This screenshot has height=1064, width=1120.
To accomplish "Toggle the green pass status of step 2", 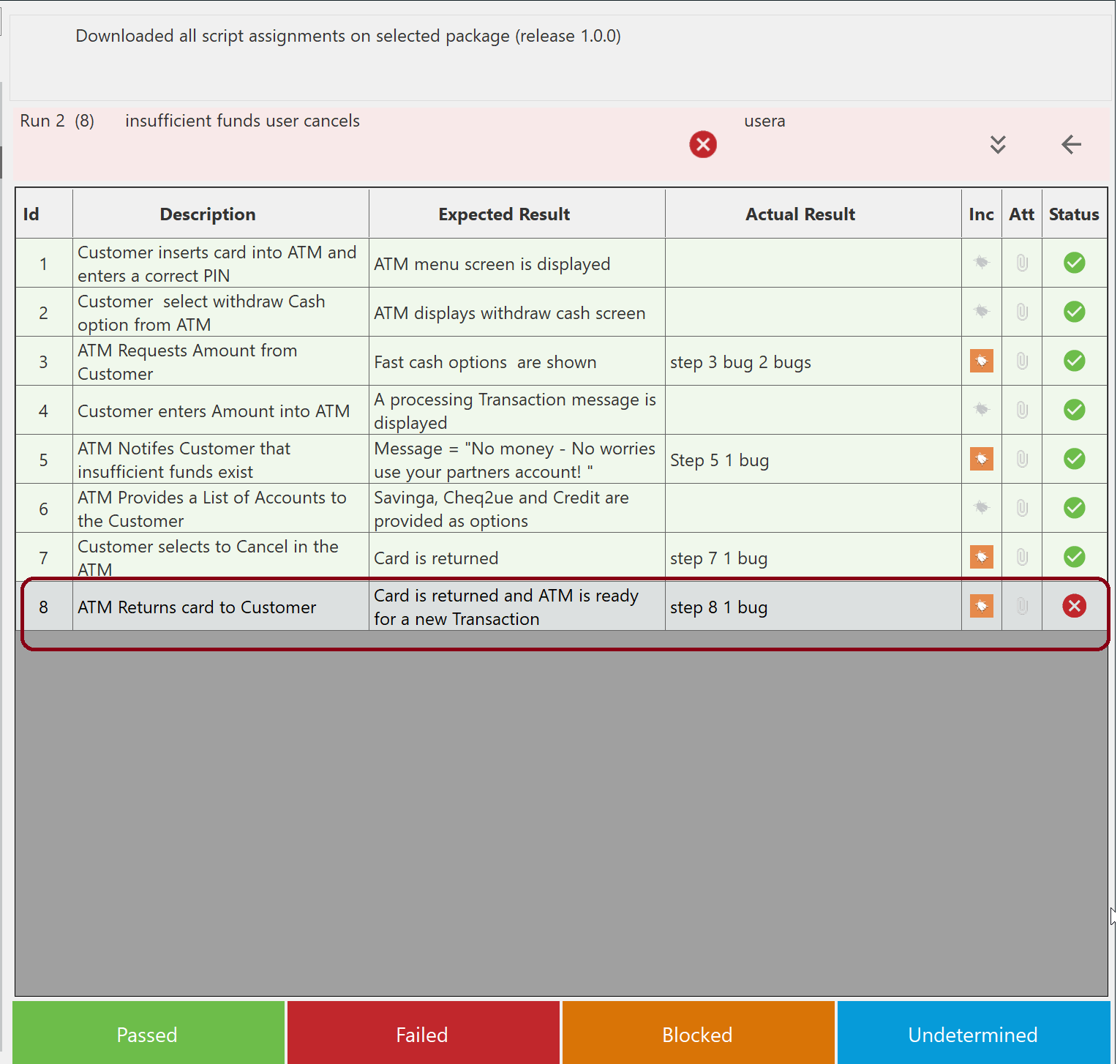I will pos(1074,312).
